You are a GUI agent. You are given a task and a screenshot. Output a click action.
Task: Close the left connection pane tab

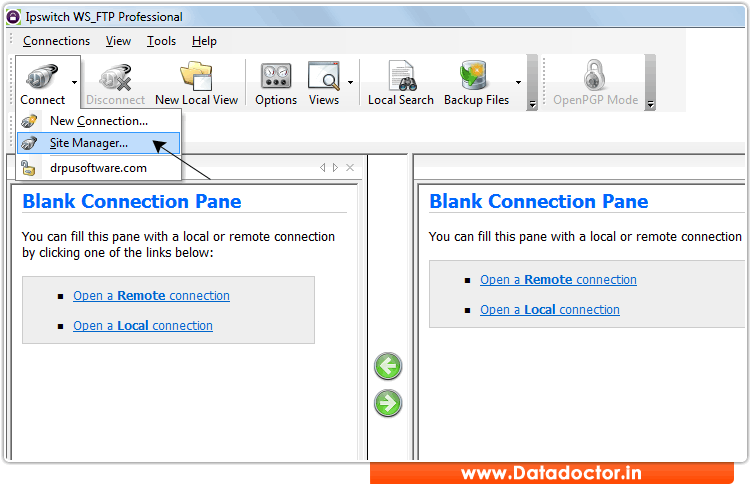[x=350, y=168]
